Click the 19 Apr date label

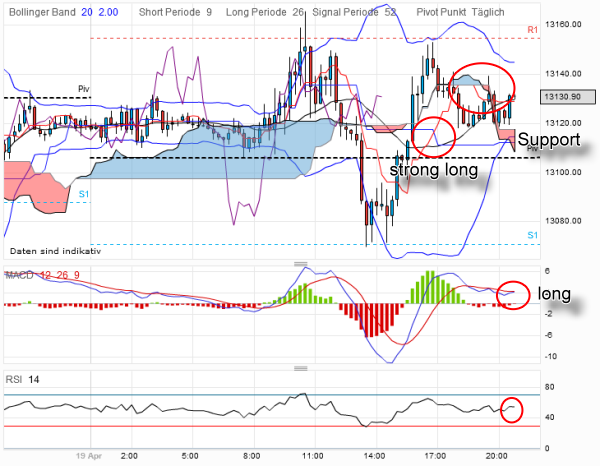point(89,456)
